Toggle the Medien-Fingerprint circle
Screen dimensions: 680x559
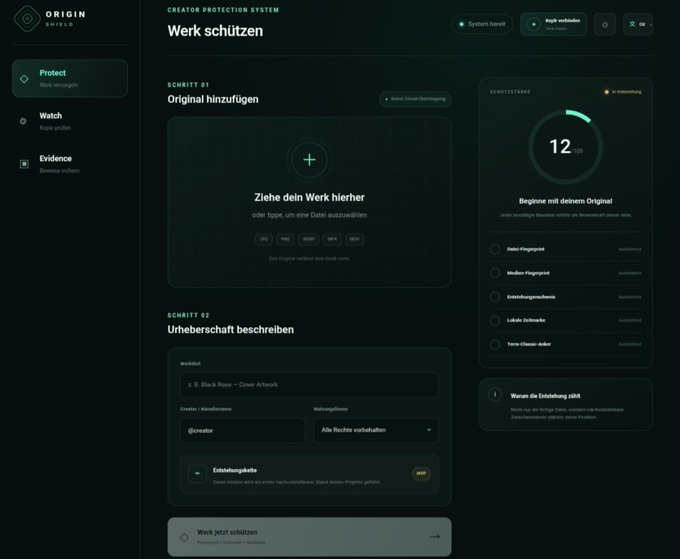[x=495, y=273]
